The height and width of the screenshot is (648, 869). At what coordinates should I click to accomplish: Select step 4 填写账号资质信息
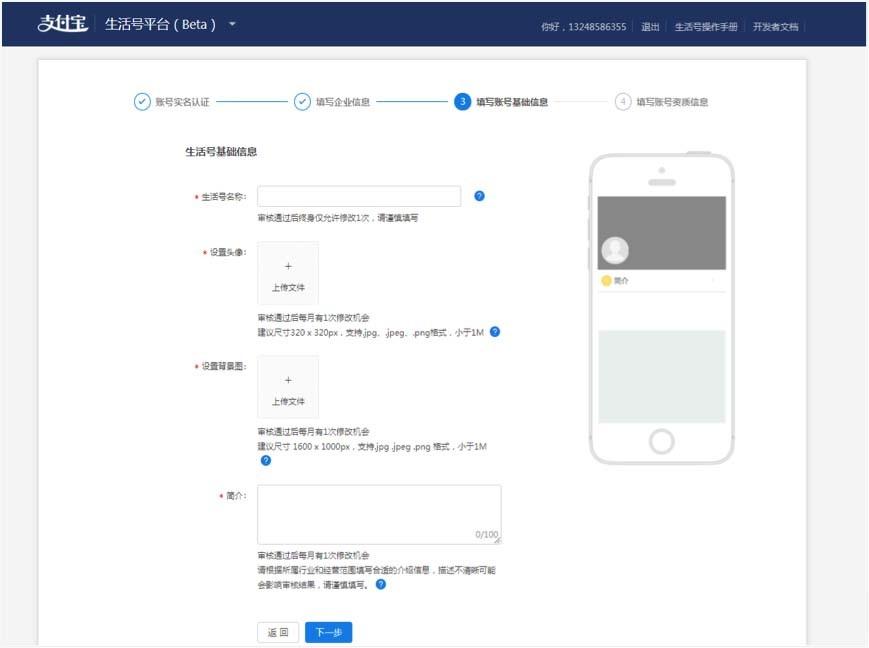[x=621, y=100]
